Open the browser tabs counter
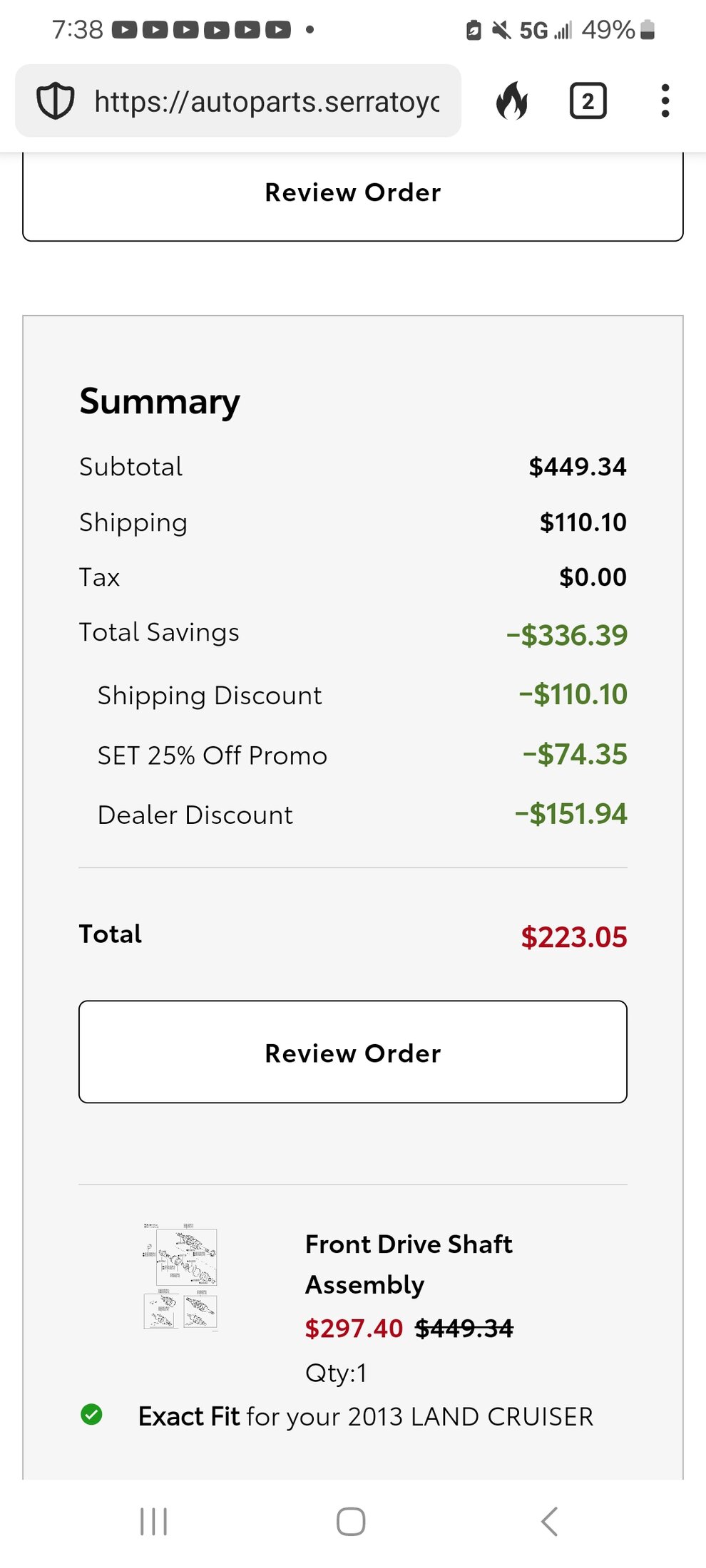This screenshot has width=706, height=1568. (588, 101)
